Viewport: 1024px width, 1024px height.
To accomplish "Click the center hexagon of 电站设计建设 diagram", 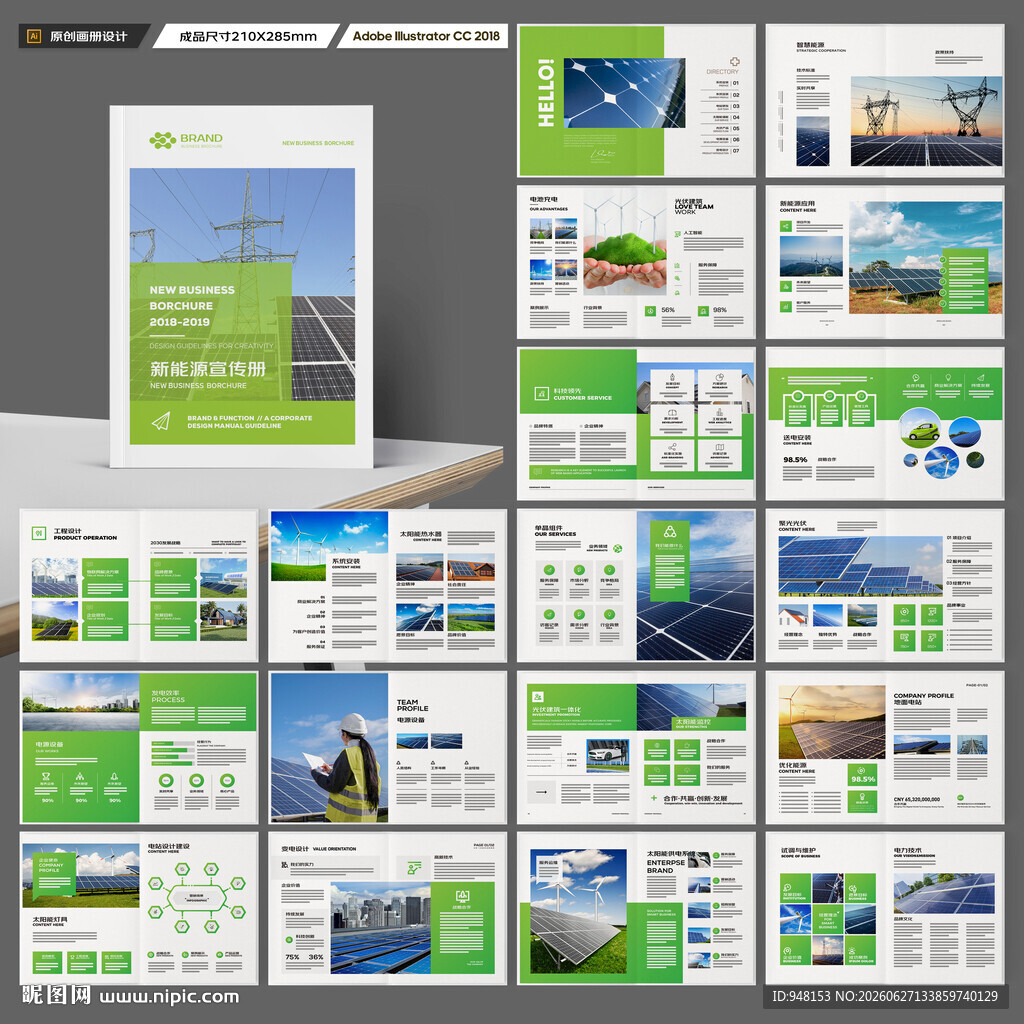I will pos(197,899).
